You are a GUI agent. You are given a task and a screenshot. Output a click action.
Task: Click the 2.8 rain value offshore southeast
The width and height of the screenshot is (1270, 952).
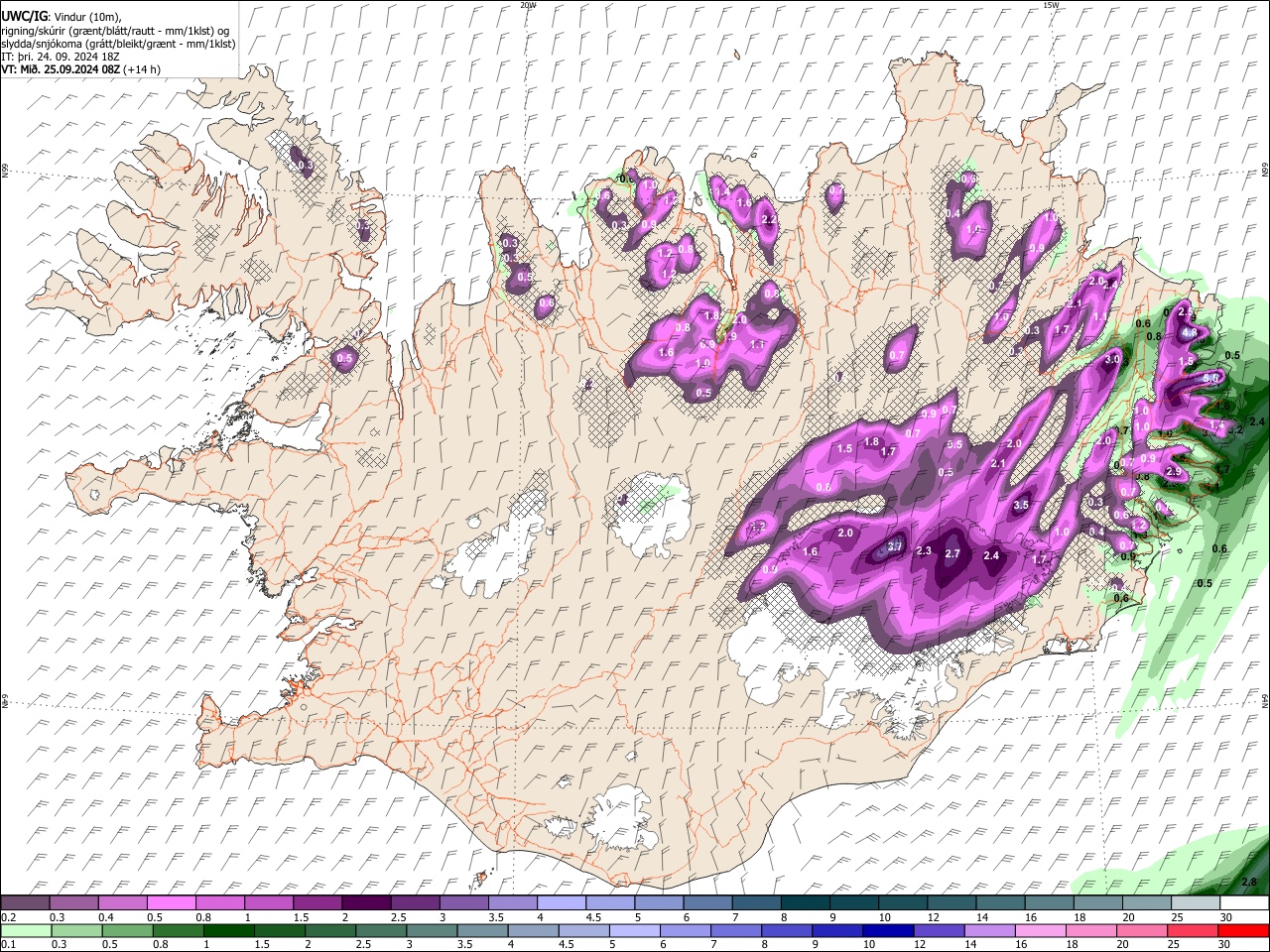1249,882
